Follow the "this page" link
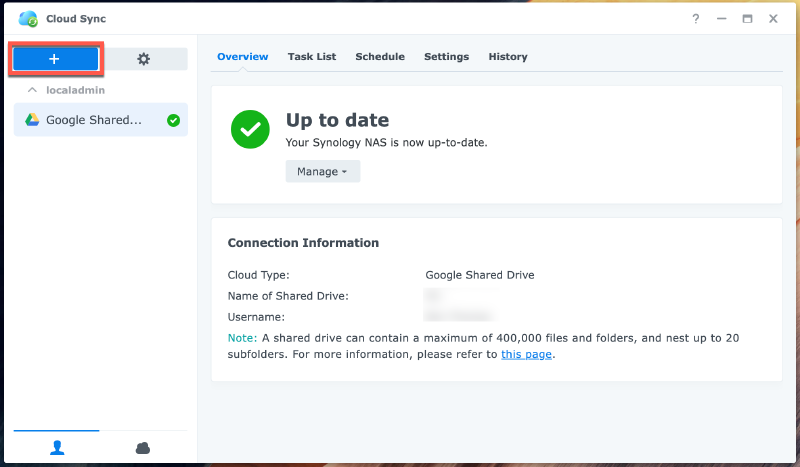Viewport: 800px width, 467px height. click(526, 354)
